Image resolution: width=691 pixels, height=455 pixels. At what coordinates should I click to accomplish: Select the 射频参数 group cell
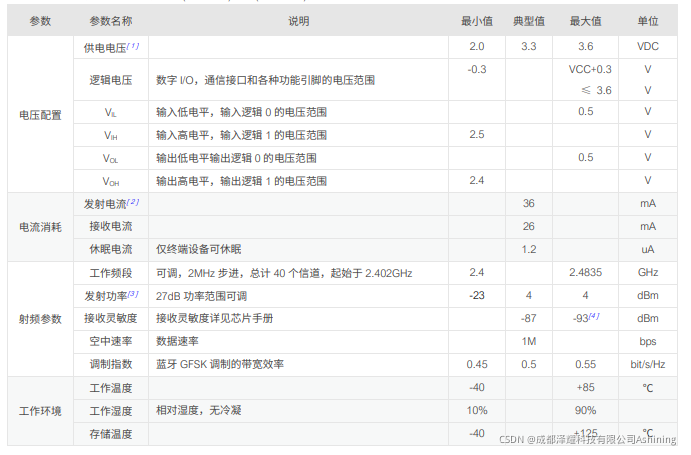[40, 319]
